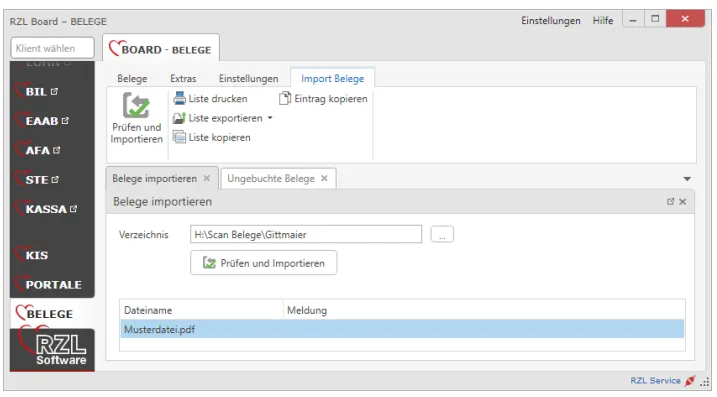This screenshot has width=717, height=397.
Task: Click the large Prüfen und Importieren ribbon icon
Action: coord(136,105)
